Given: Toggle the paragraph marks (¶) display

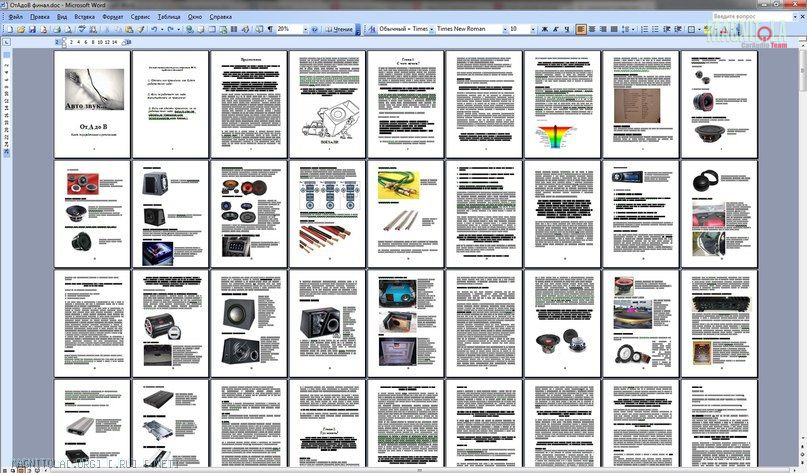Looking at the screenshot, I should click(269, 29).
